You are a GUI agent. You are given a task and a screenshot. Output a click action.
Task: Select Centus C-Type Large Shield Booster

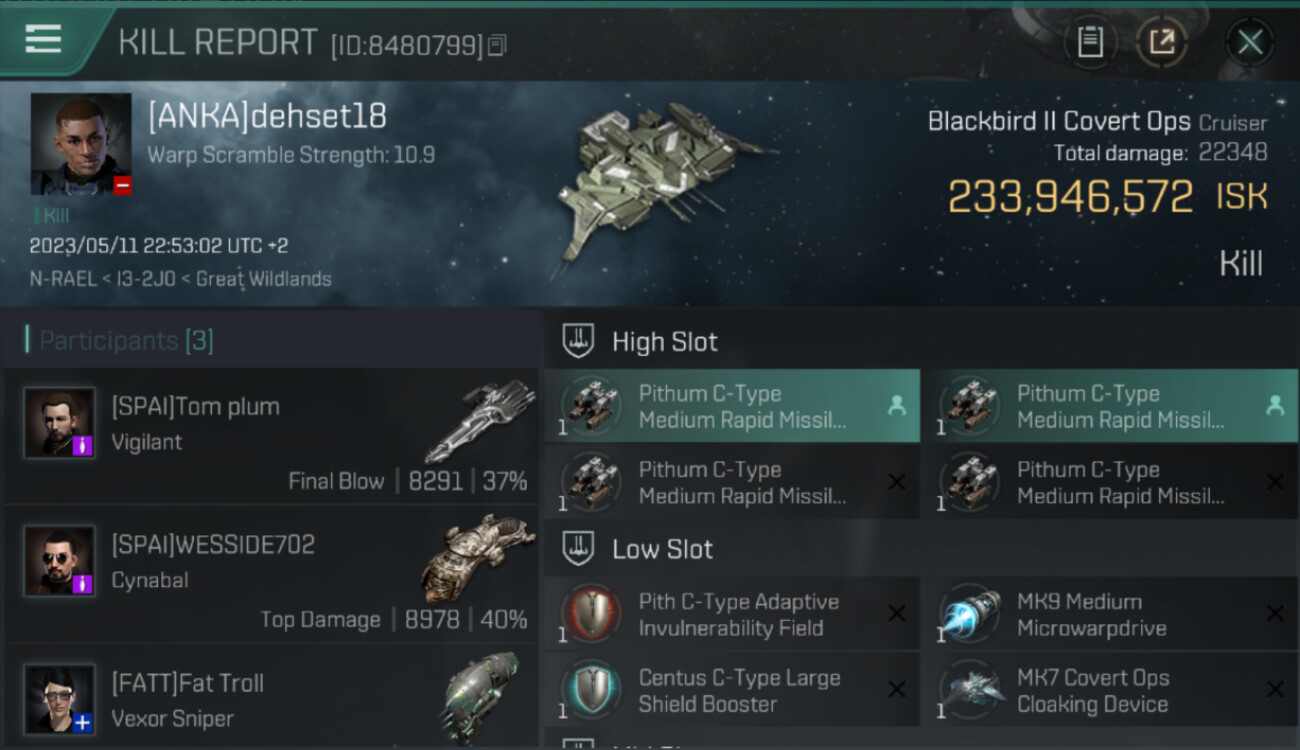[732, 690]
